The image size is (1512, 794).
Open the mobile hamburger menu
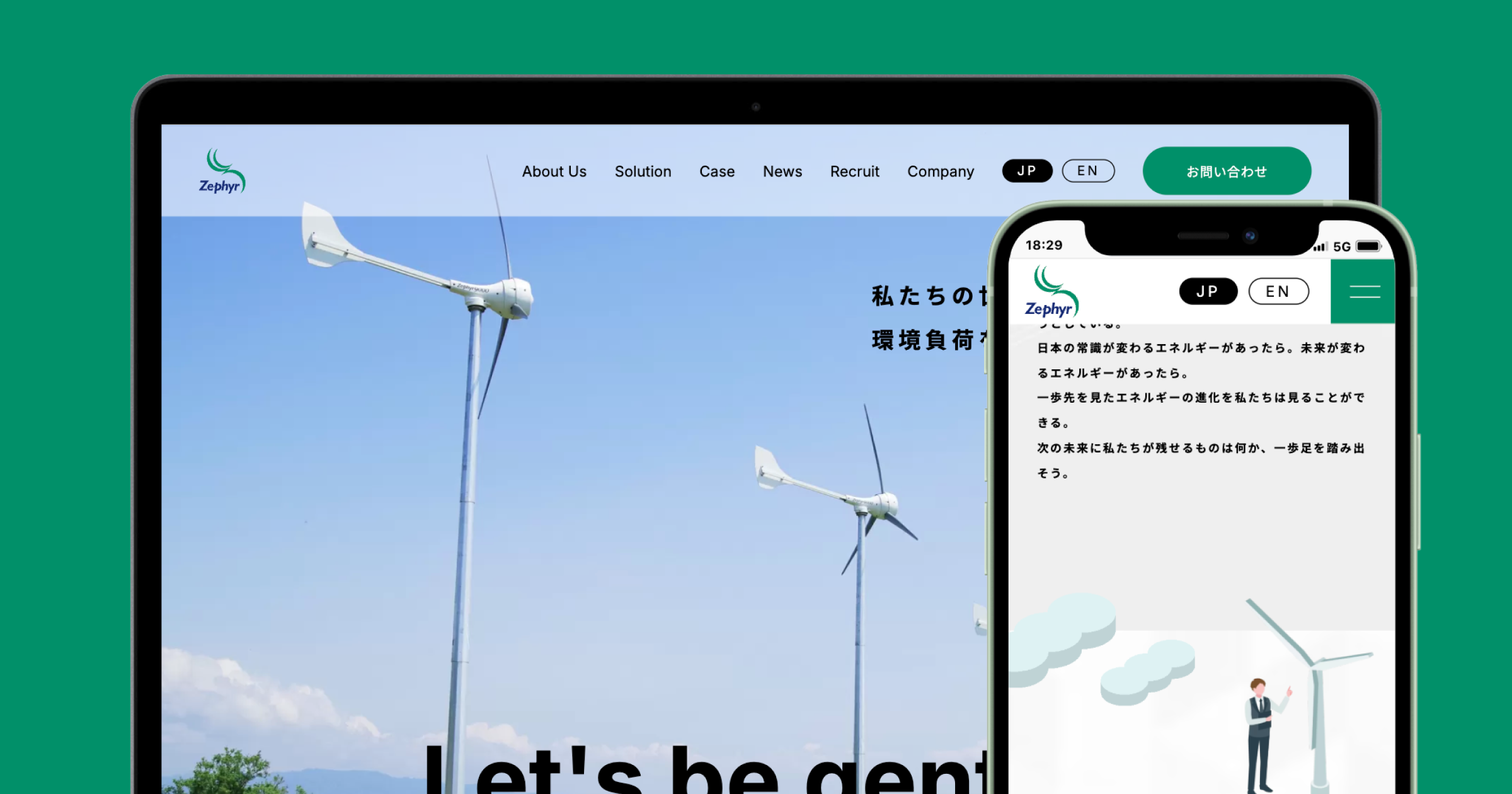coord(1364,292)
